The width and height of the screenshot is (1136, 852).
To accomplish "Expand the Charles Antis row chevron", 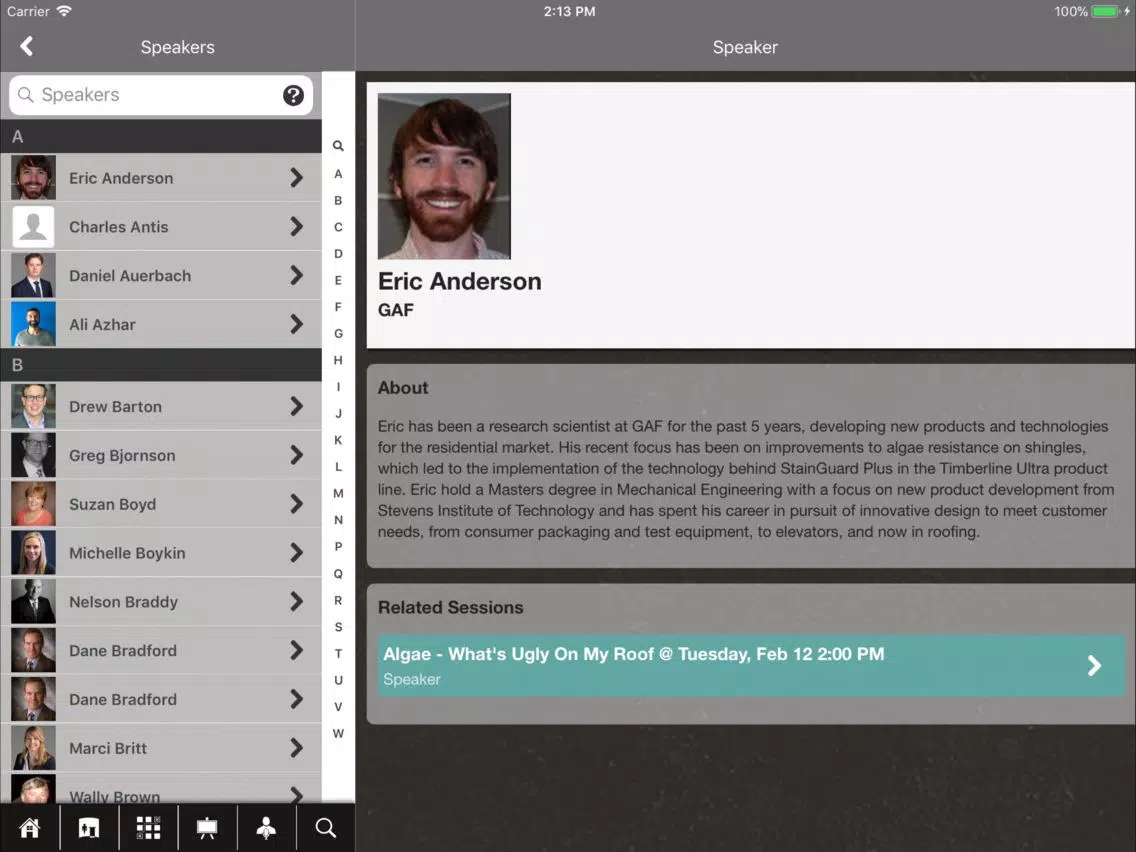I will point(296,227).
